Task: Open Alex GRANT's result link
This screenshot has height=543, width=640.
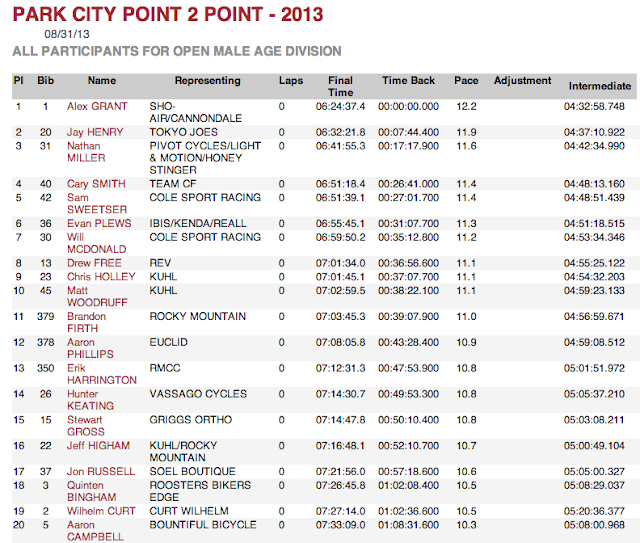Action: 97,107
